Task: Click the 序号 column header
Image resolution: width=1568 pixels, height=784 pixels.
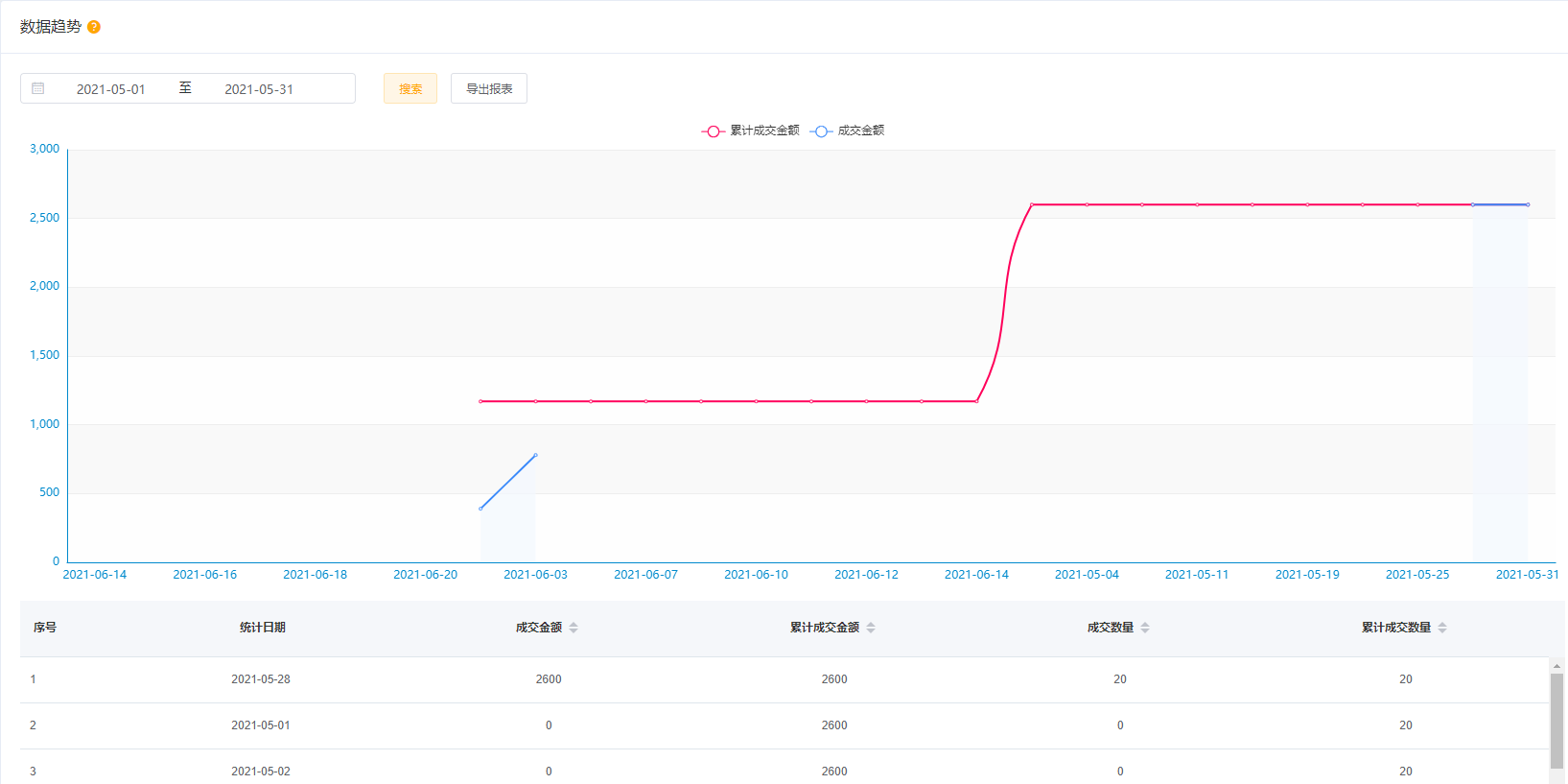Action: point(45,628)
